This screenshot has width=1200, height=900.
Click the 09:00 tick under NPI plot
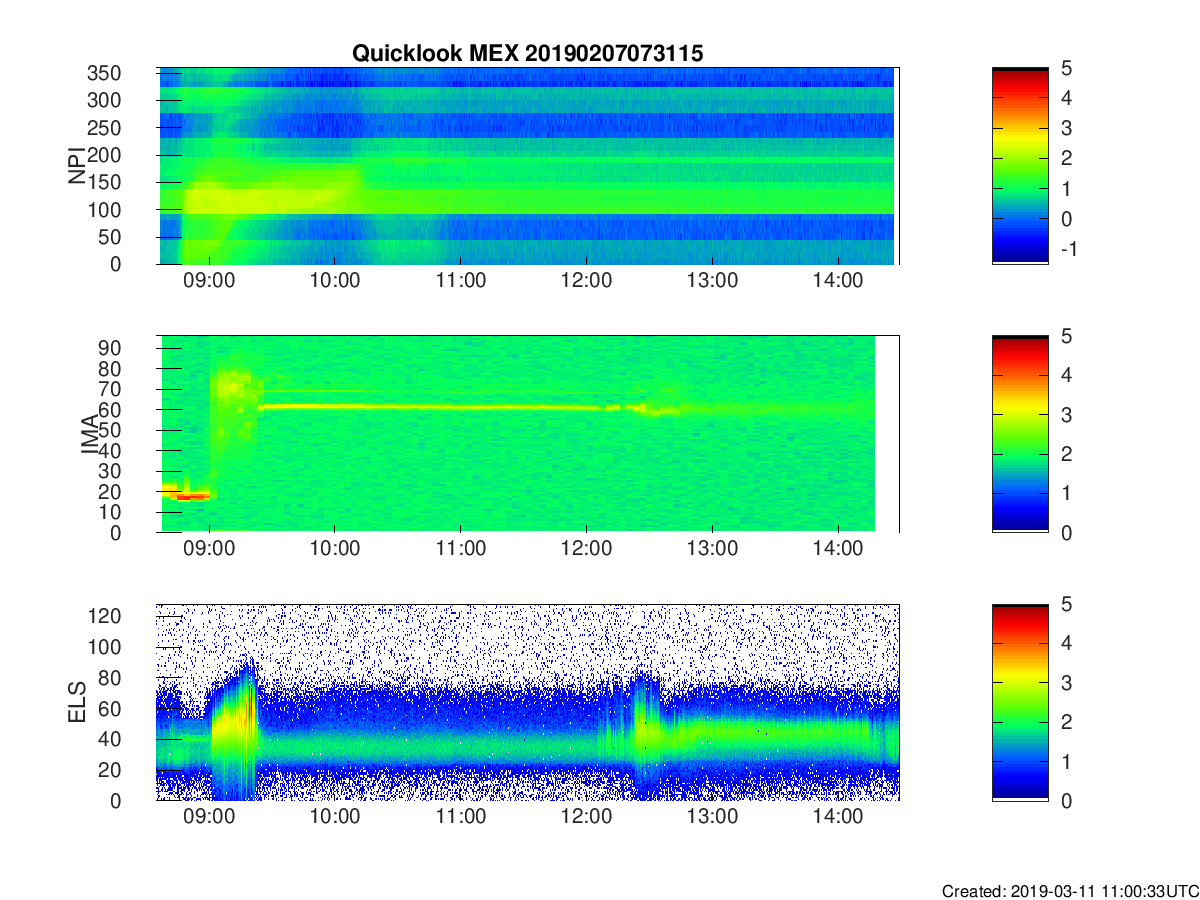209,280
